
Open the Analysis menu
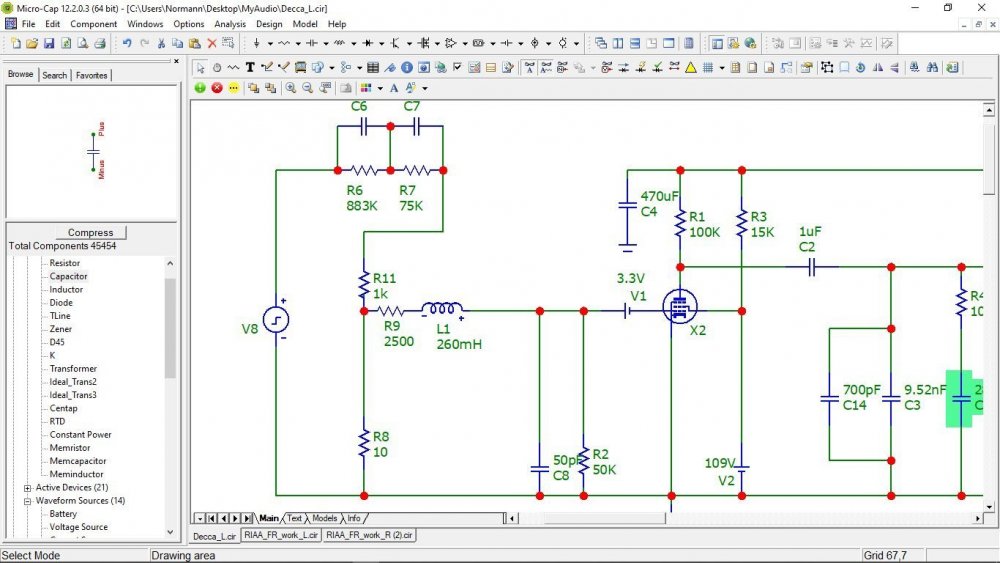coord(229,23)
